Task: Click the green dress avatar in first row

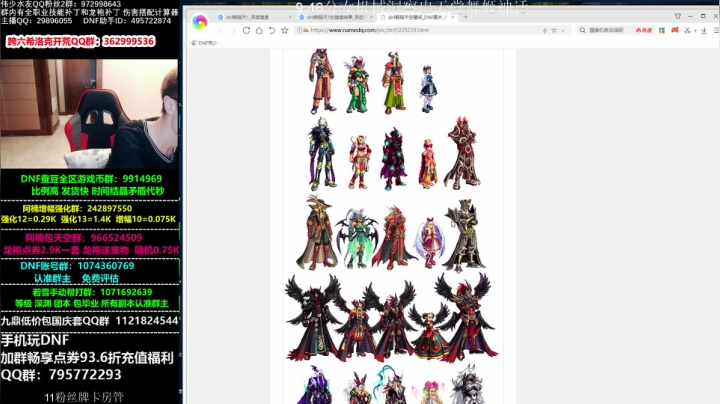Action: pos(357,84)
